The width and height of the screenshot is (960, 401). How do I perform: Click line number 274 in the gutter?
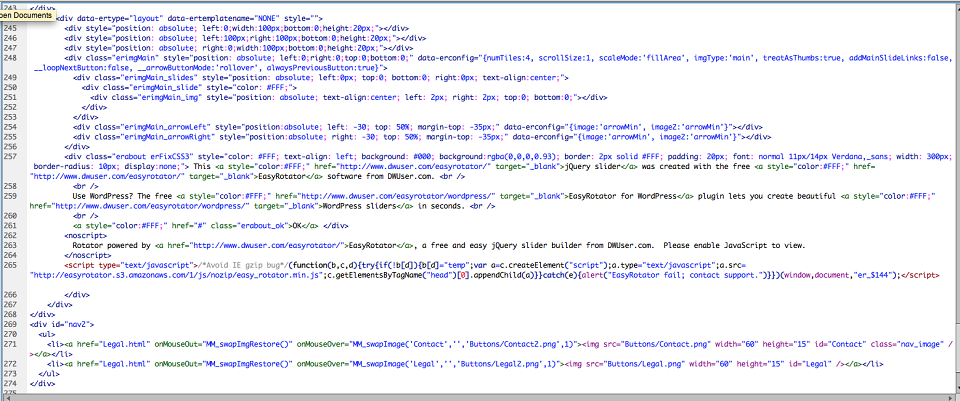coord(10,384)
